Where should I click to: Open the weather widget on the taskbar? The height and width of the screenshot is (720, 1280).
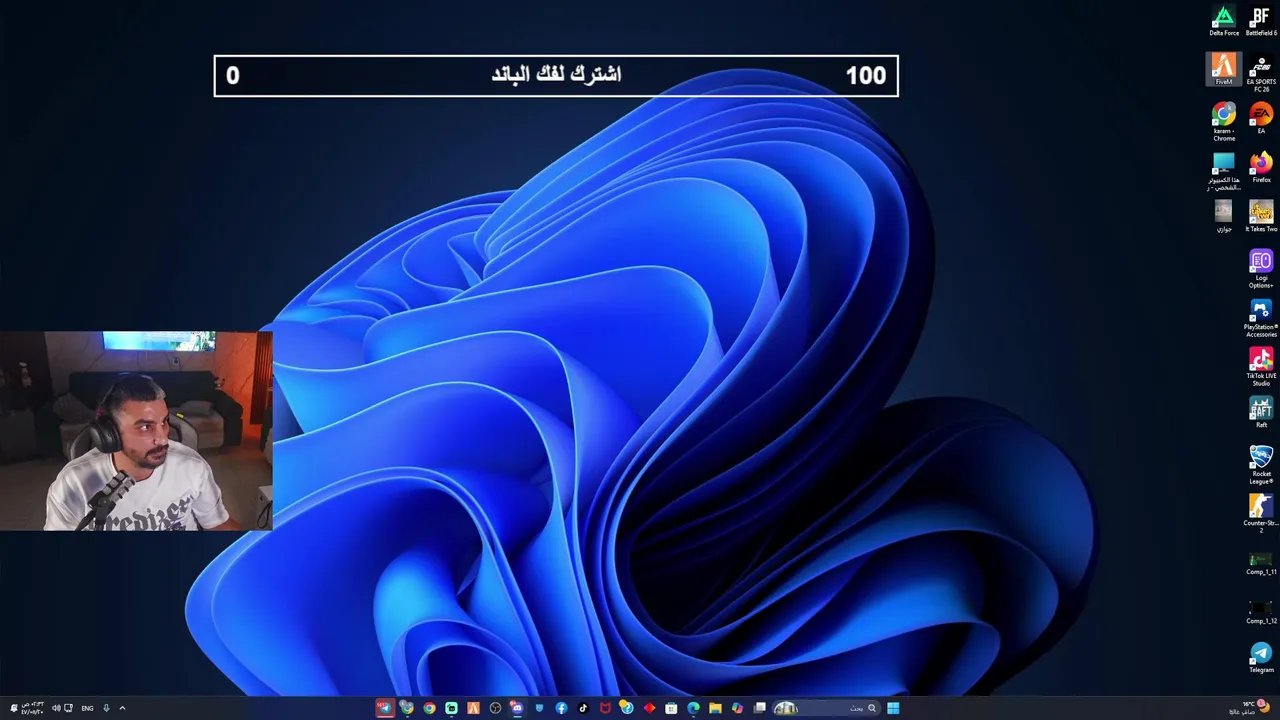pos(1248,708)
